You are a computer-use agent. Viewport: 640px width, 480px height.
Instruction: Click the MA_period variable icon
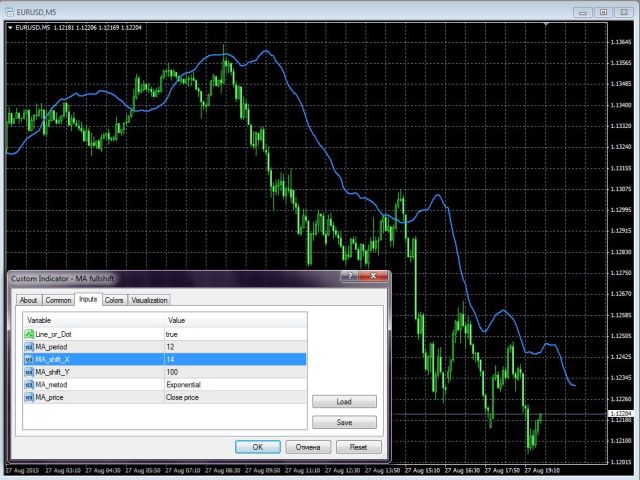pyautogui.click(x=29, y=345)
